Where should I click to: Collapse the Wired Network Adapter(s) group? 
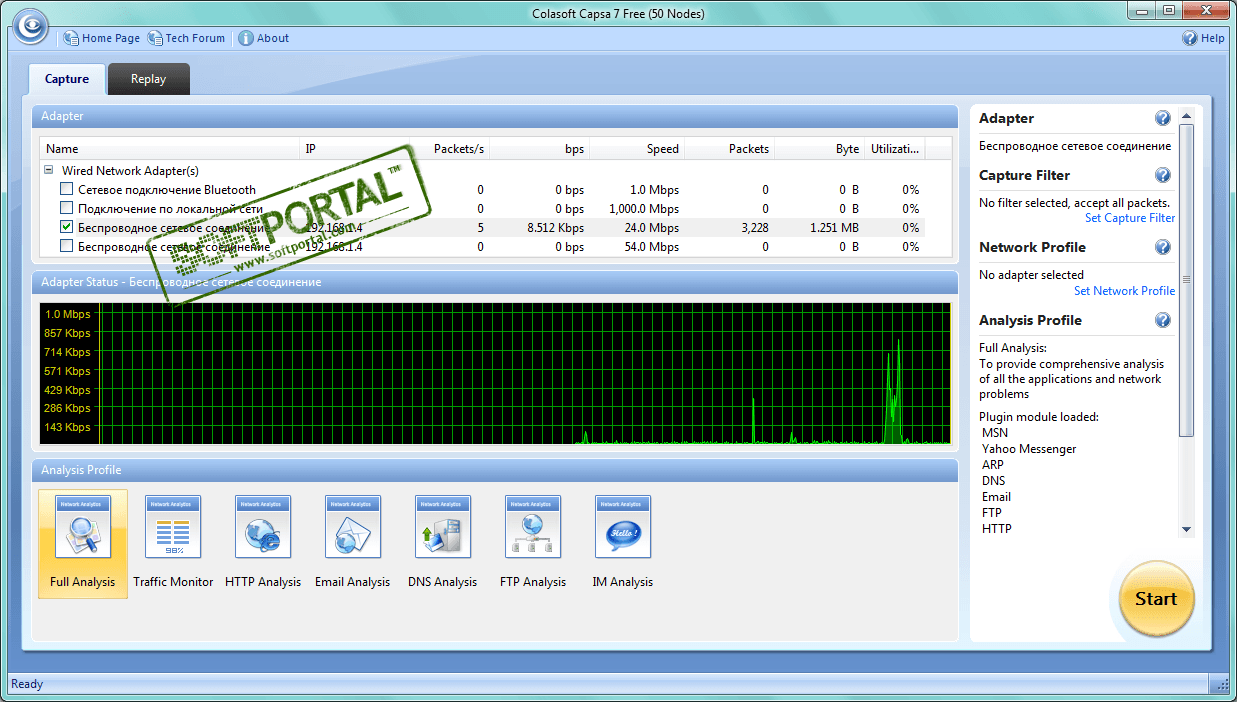(x=48, y=171)
